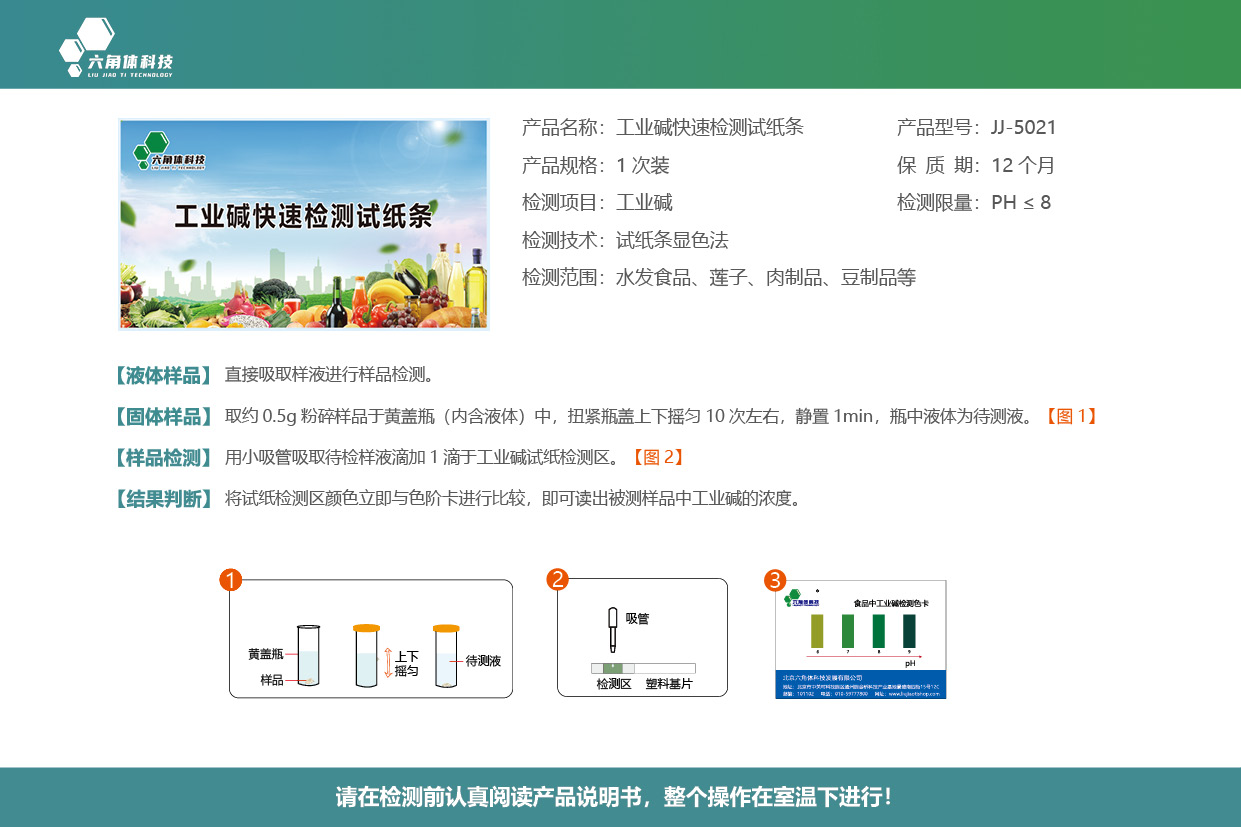This screenshot has width=1241, height=827.
Task: Click the 样品 label in diagram 1
Action: coord(272,680)
